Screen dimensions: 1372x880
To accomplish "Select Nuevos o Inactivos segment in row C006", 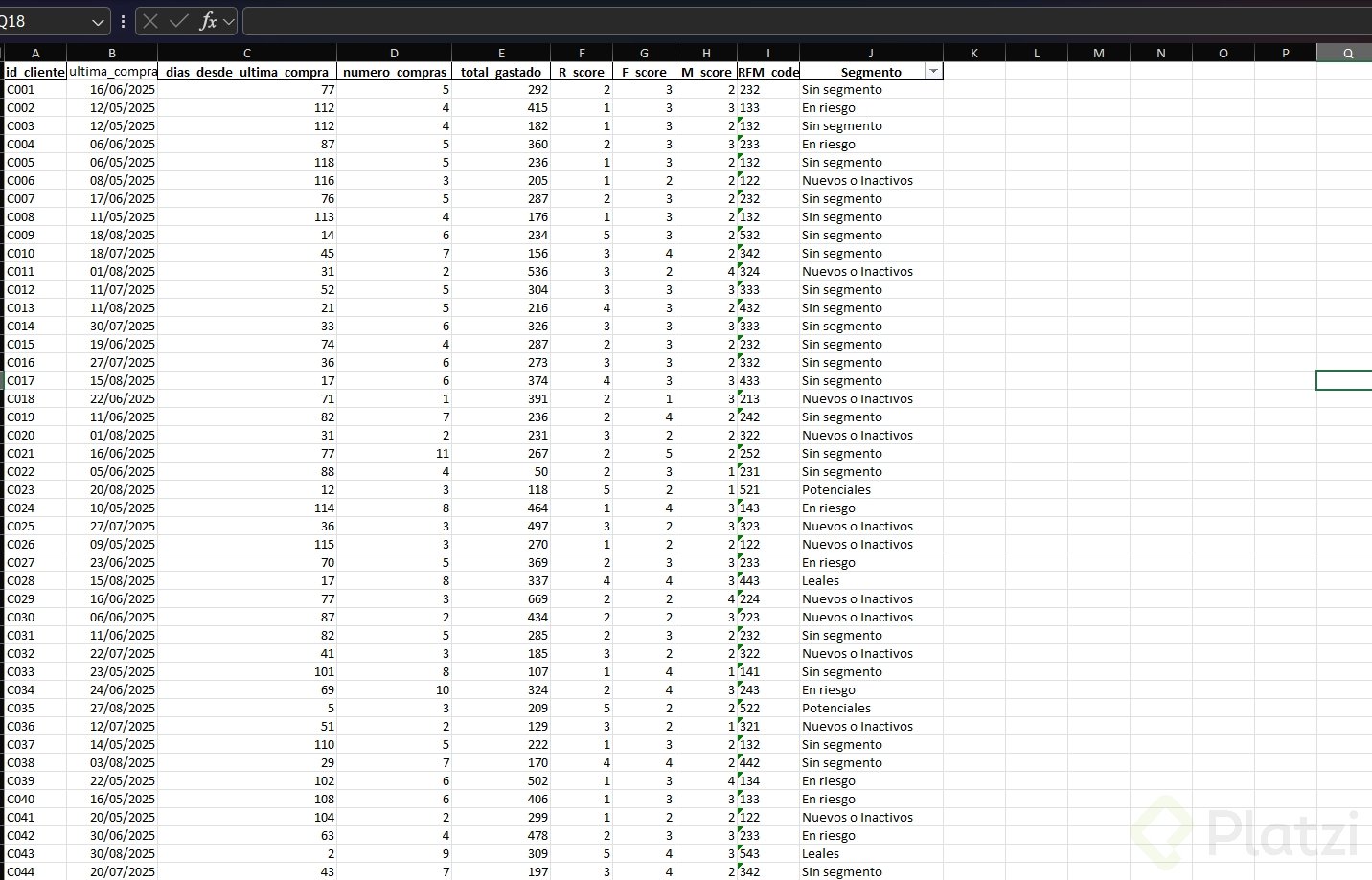I will (x=871, y=181).
